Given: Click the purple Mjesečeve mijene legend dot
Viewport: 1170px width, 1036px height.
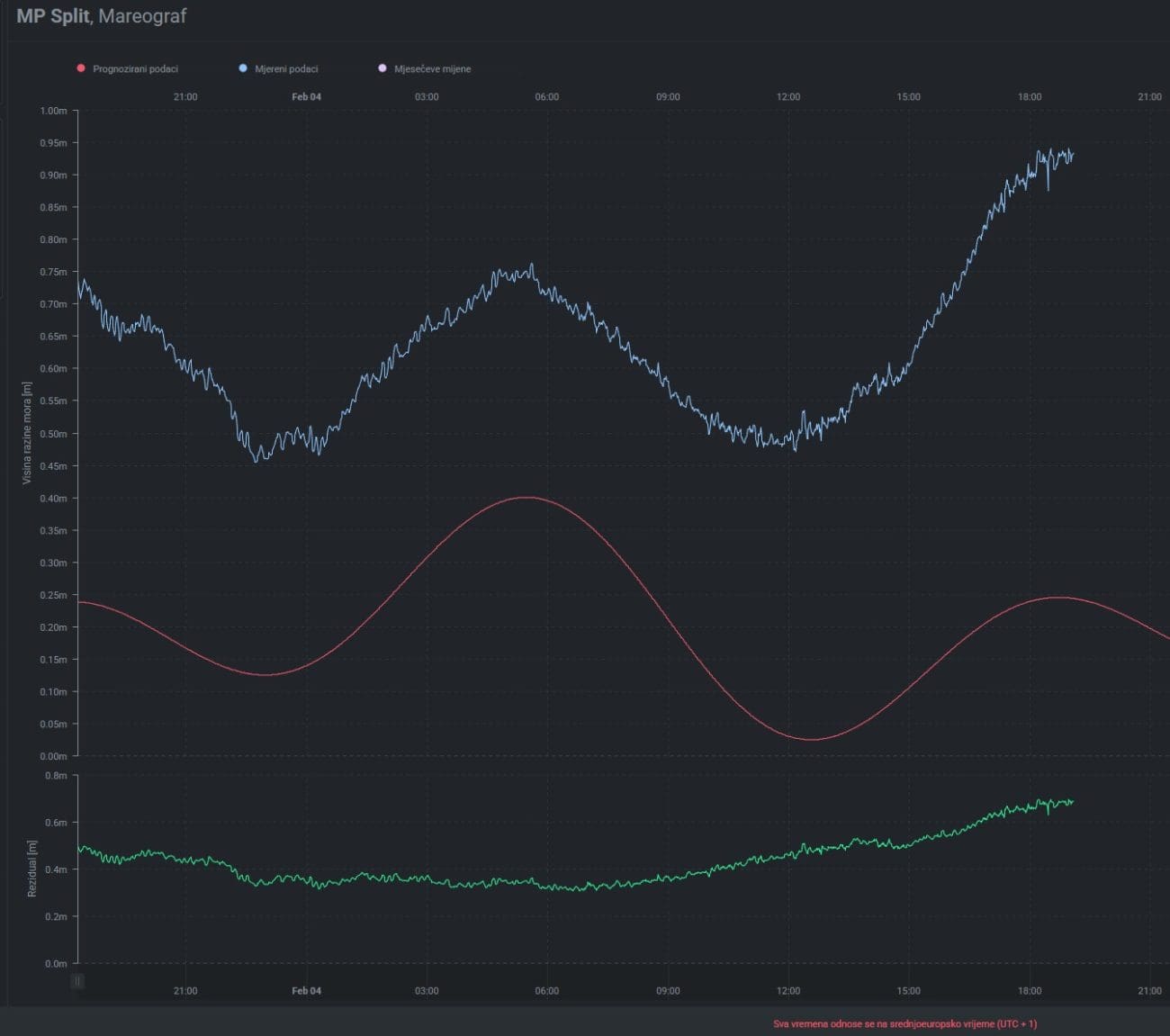Looking at the screenshot, I should point(382,68).
